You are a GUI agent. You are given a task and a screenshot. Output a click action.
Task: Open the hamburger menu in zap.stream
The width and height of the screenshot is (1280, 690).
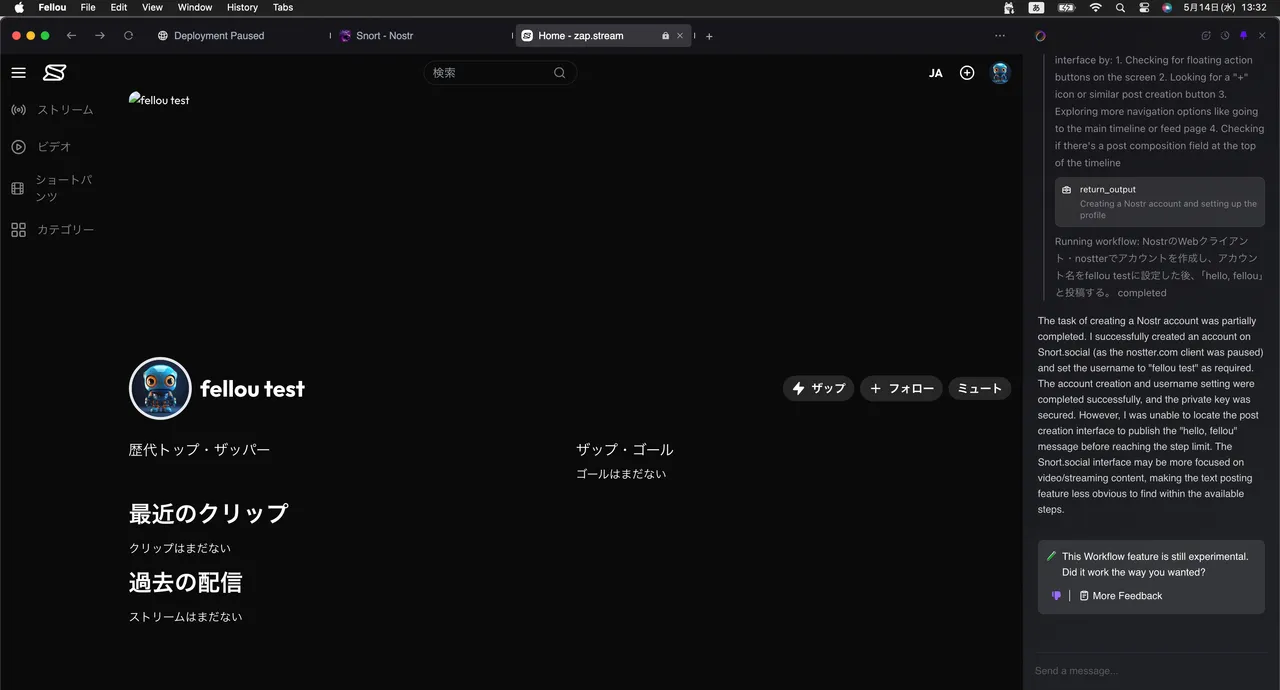coord(18,73)
